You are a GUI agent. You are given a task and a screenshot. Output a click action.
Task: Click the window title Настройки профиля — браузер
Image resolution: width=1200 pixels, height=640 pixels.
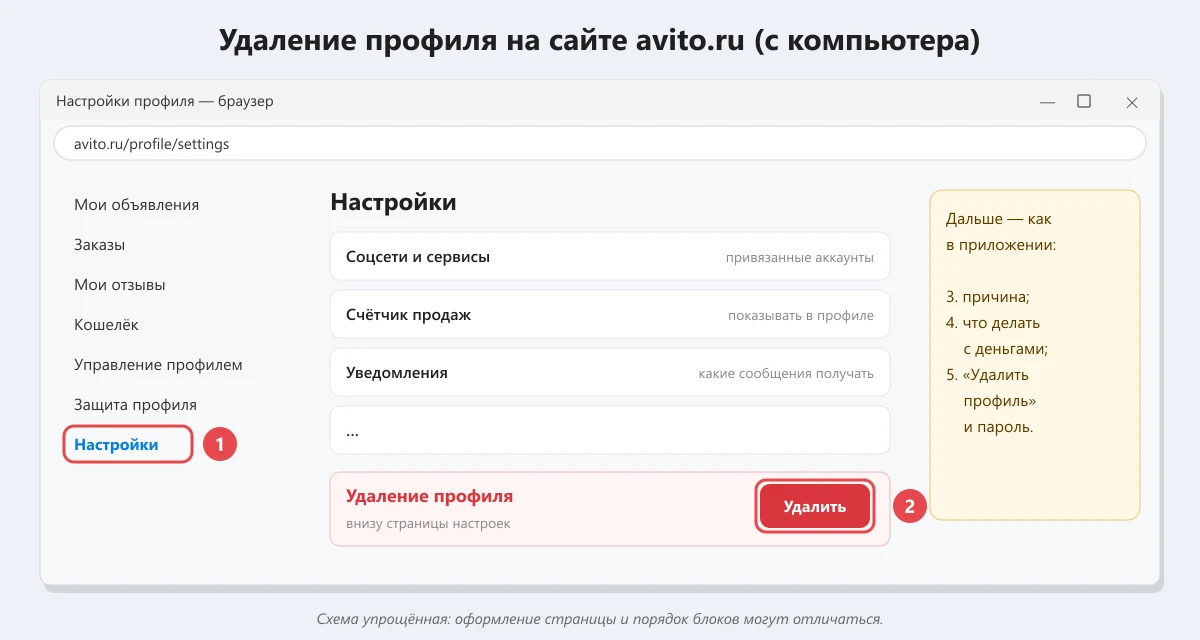165,101
